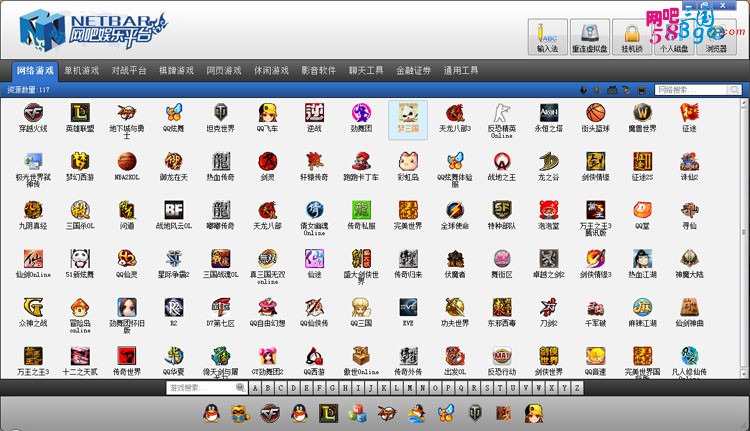The width and height of the screenshot is (750, 431).
Task: Open the 输入法 input method button
Action: [x=548, y=37]
